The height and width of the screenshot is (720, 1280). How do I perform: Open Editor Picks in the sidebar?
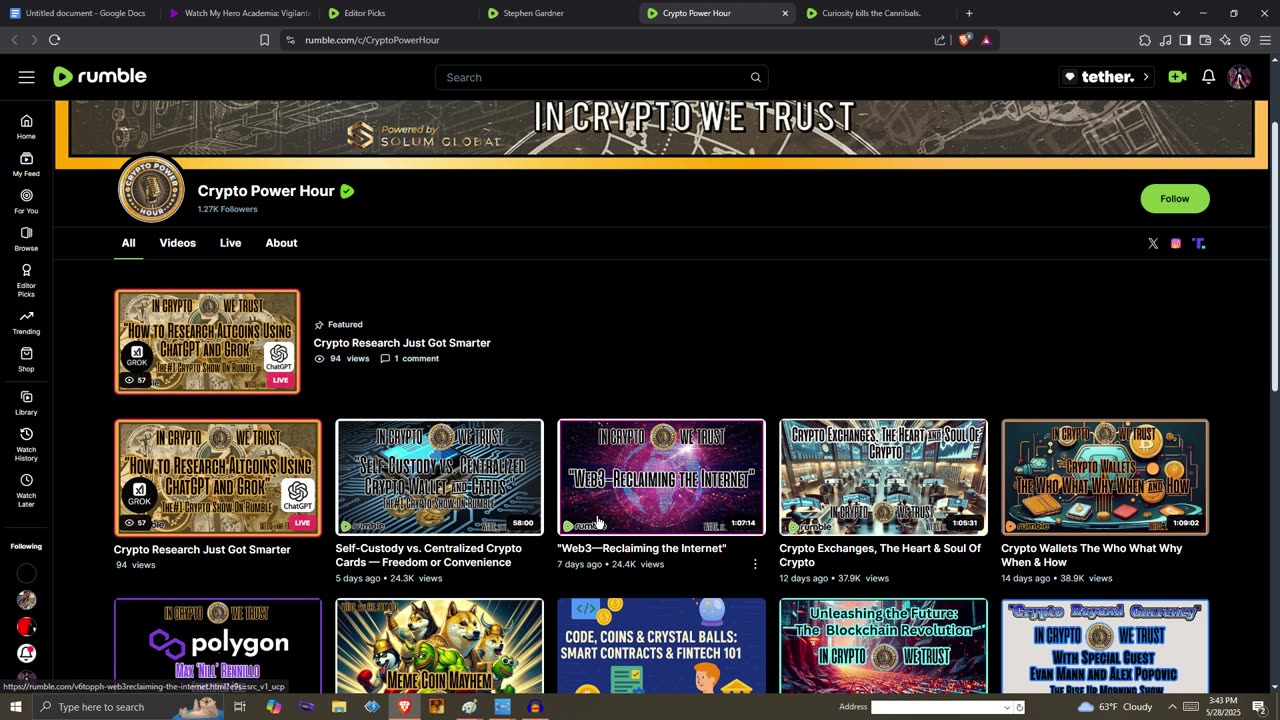(26, 281)
